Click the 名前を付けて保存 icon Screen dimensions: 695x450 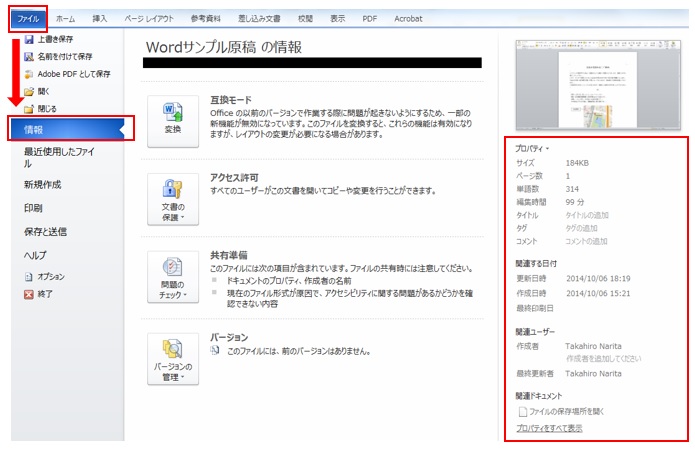pos(29,57)
